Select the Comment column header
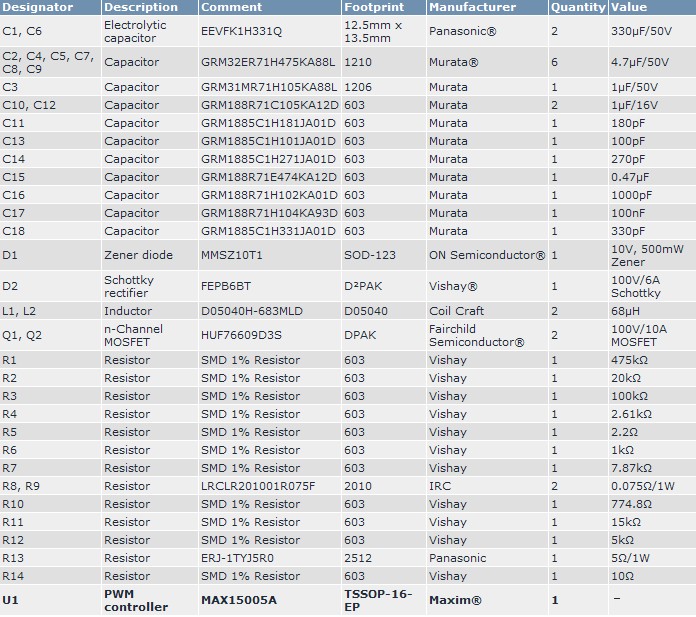The width and height of the screenshot is (696, 617). pyautogui.click(x=231, y=7)
